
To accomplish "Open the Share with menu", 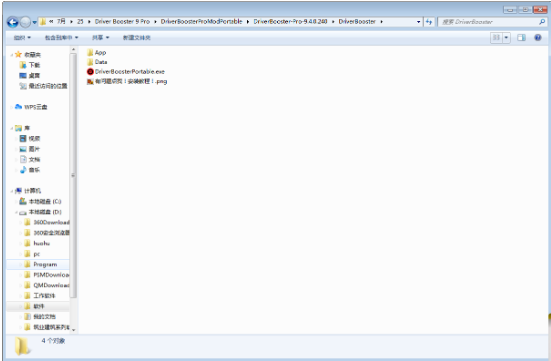I will pos(101,38).
